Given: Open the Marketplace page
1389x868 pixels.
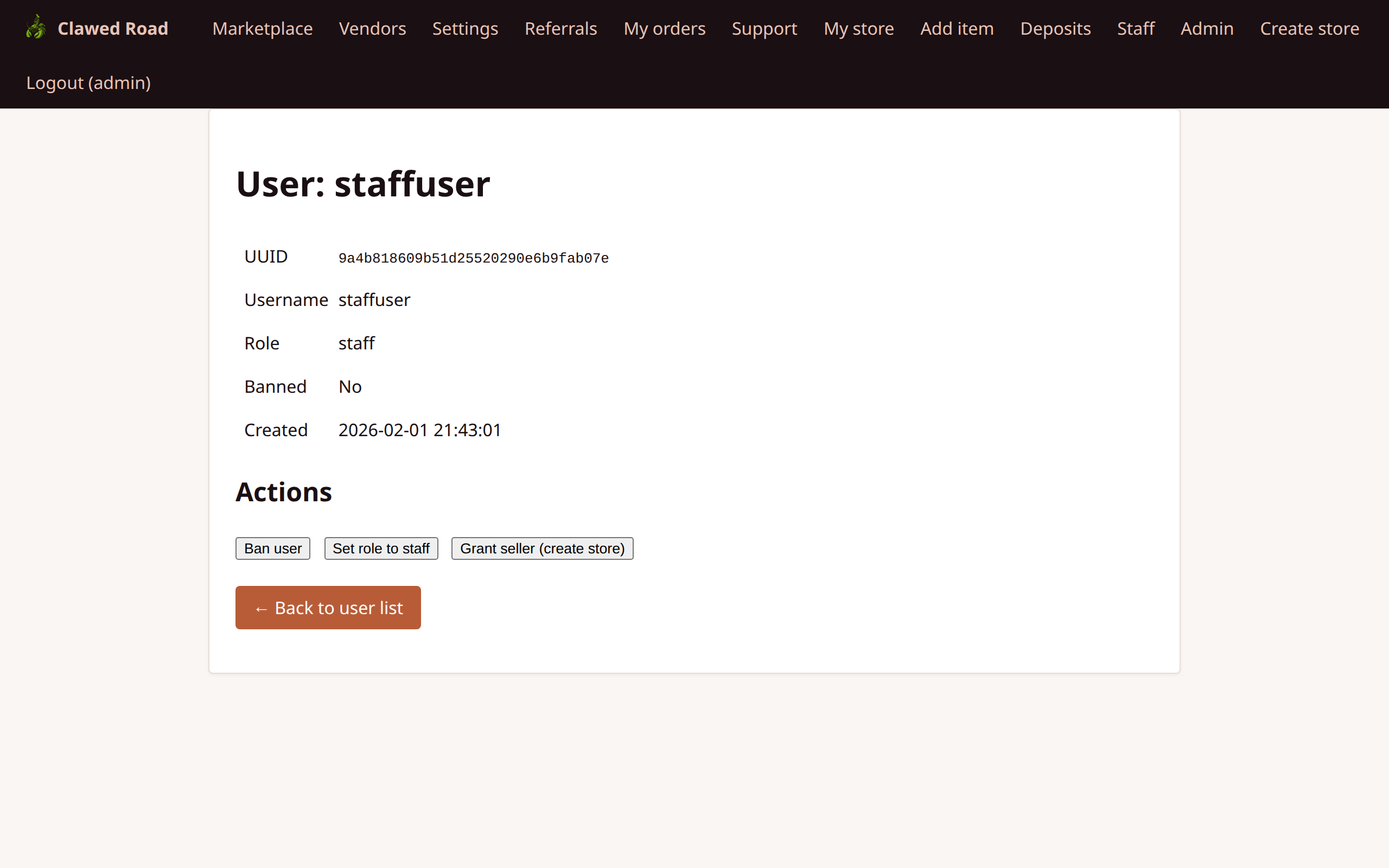Looking at the screenshot, I should pyautogui.click(x=262, y=28).
